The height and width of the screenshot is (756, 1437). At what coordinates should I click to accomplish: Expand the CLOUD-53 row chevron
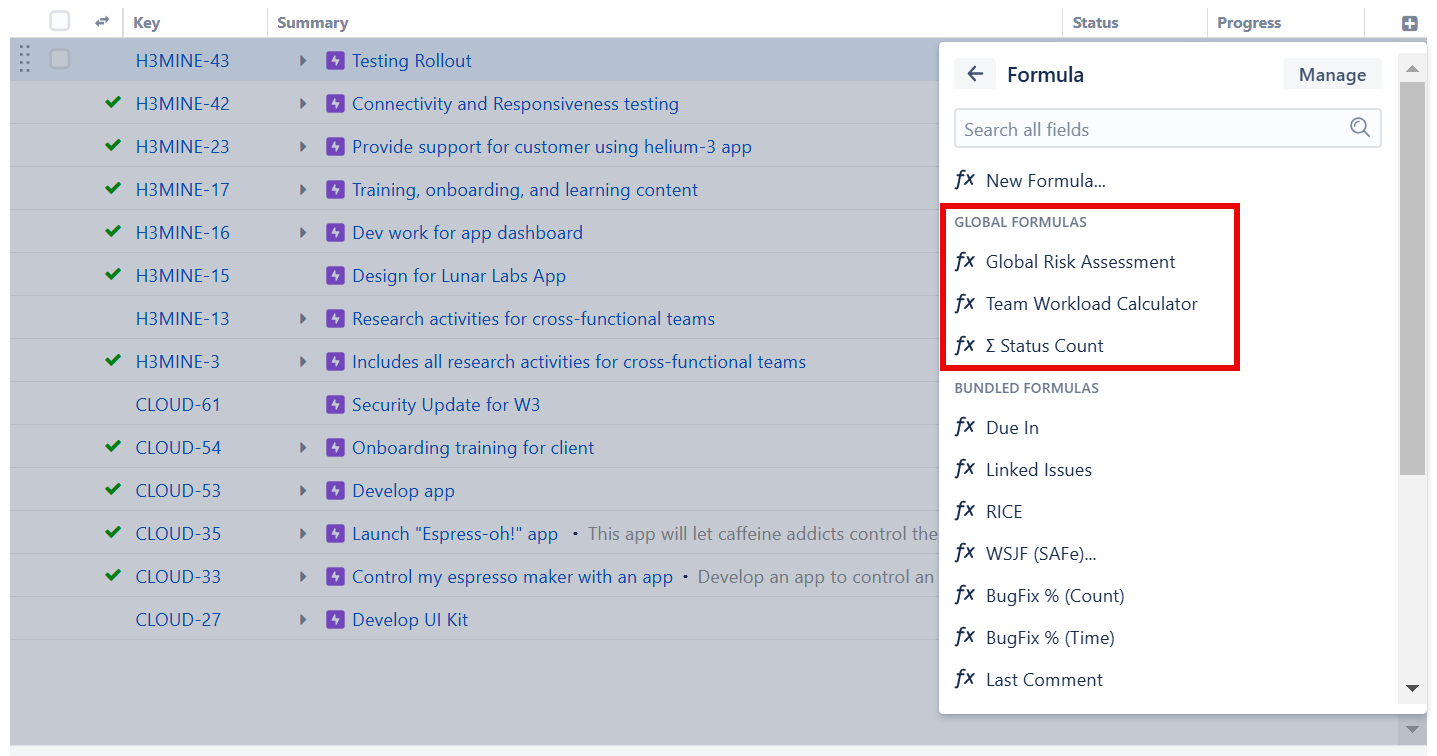click(x=303, y=490)
